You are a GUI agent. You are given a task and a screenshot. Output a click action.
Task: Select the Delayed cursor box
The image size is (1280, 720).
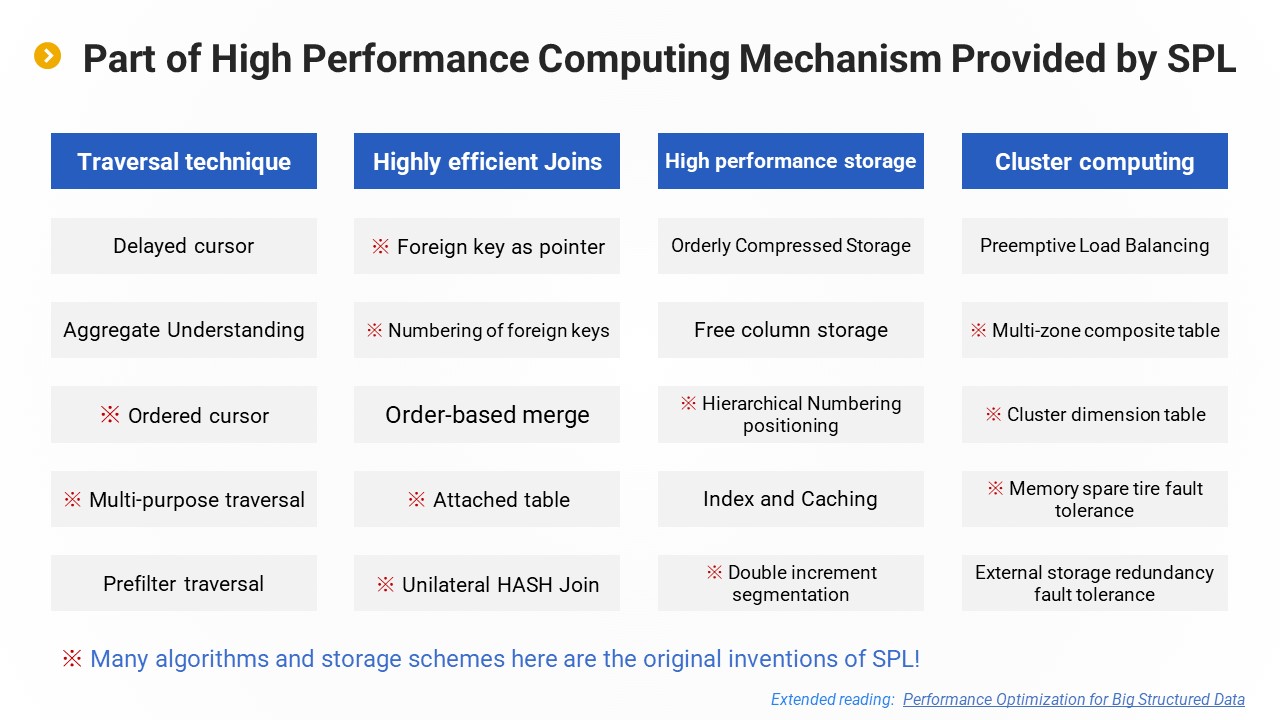[x=184, y=246]
